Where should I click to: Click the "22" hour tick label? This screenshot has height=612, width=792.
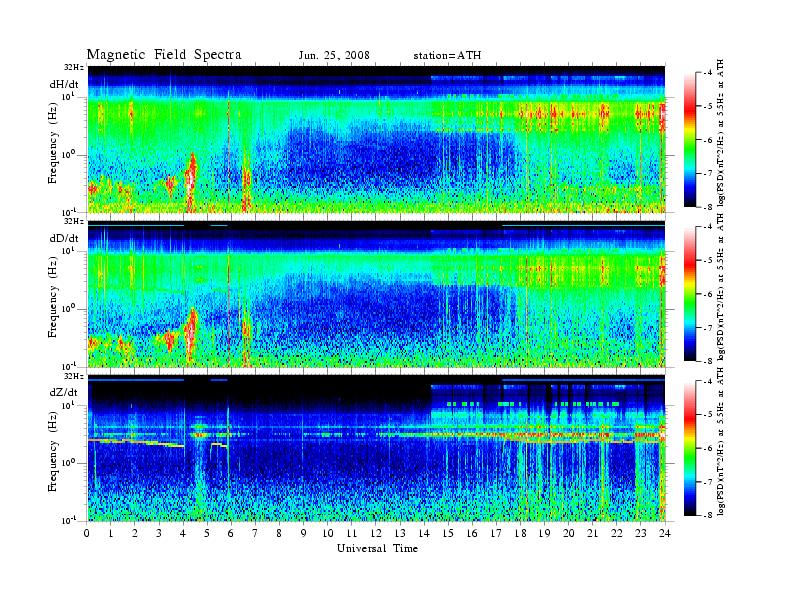[616, 533]
